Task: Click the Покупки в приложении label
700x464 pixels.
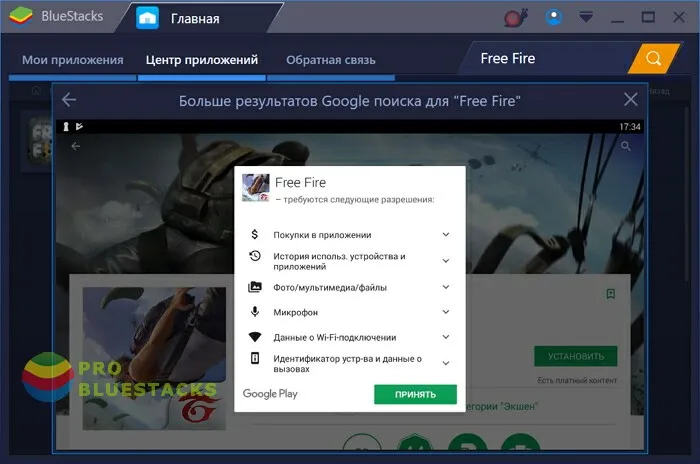Action: [x=322, y=235]
